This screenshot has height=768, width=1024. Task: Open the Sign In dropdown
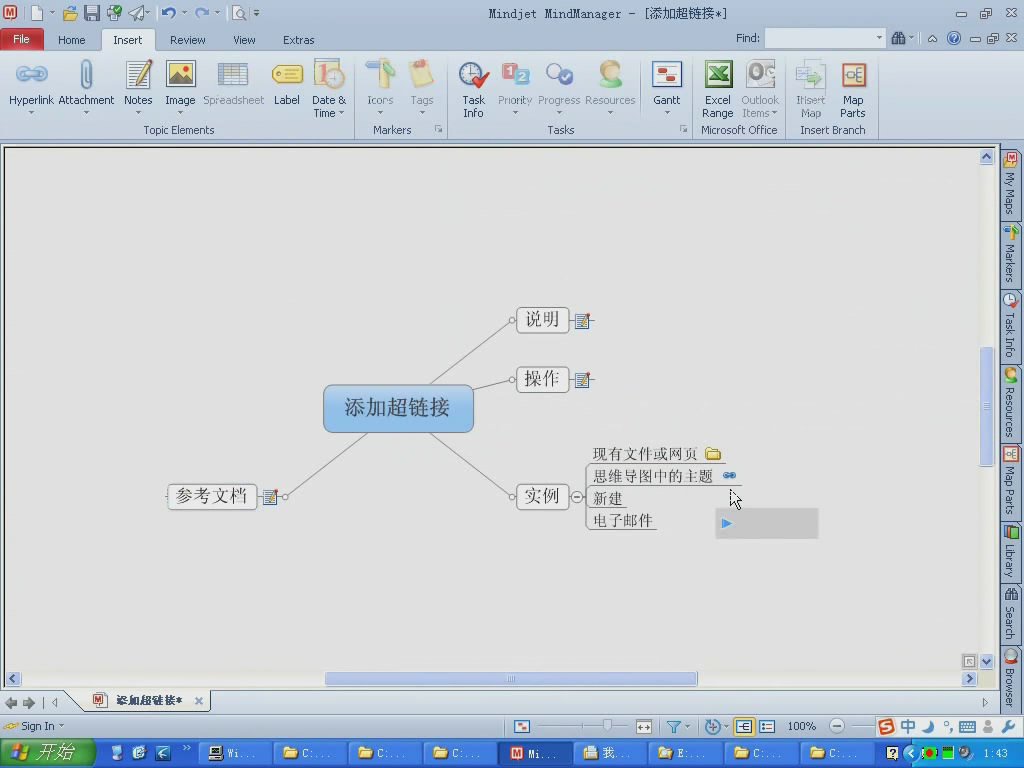coord(61,726)
